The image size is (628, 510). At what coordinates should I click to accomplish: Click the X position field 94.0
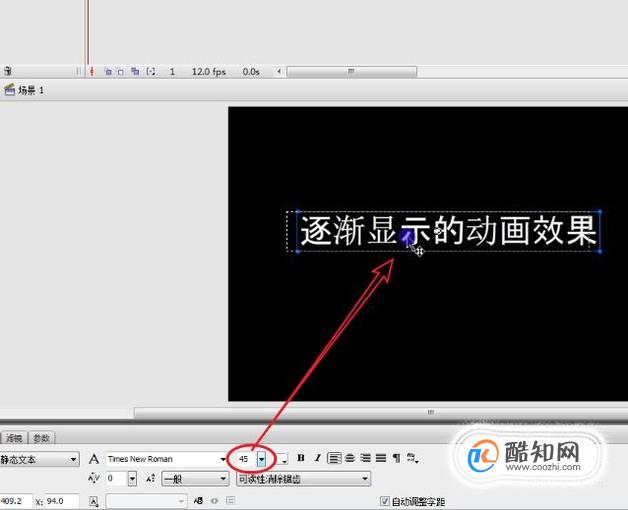(x=61, y=501)
